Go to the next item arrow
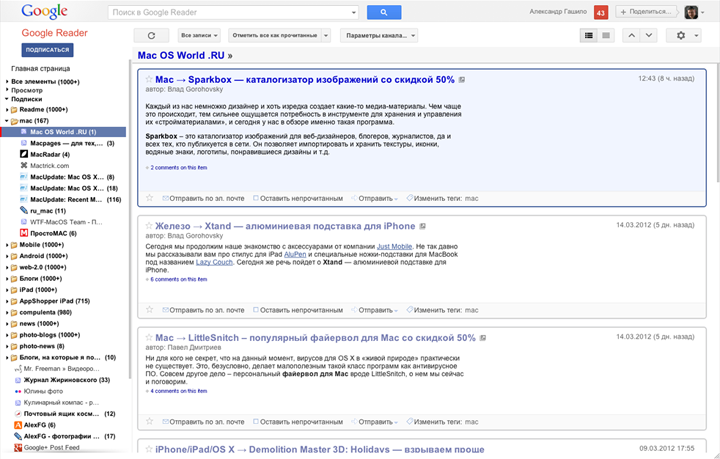The height and width of the screenshot is (459, 720). [648, 35]
